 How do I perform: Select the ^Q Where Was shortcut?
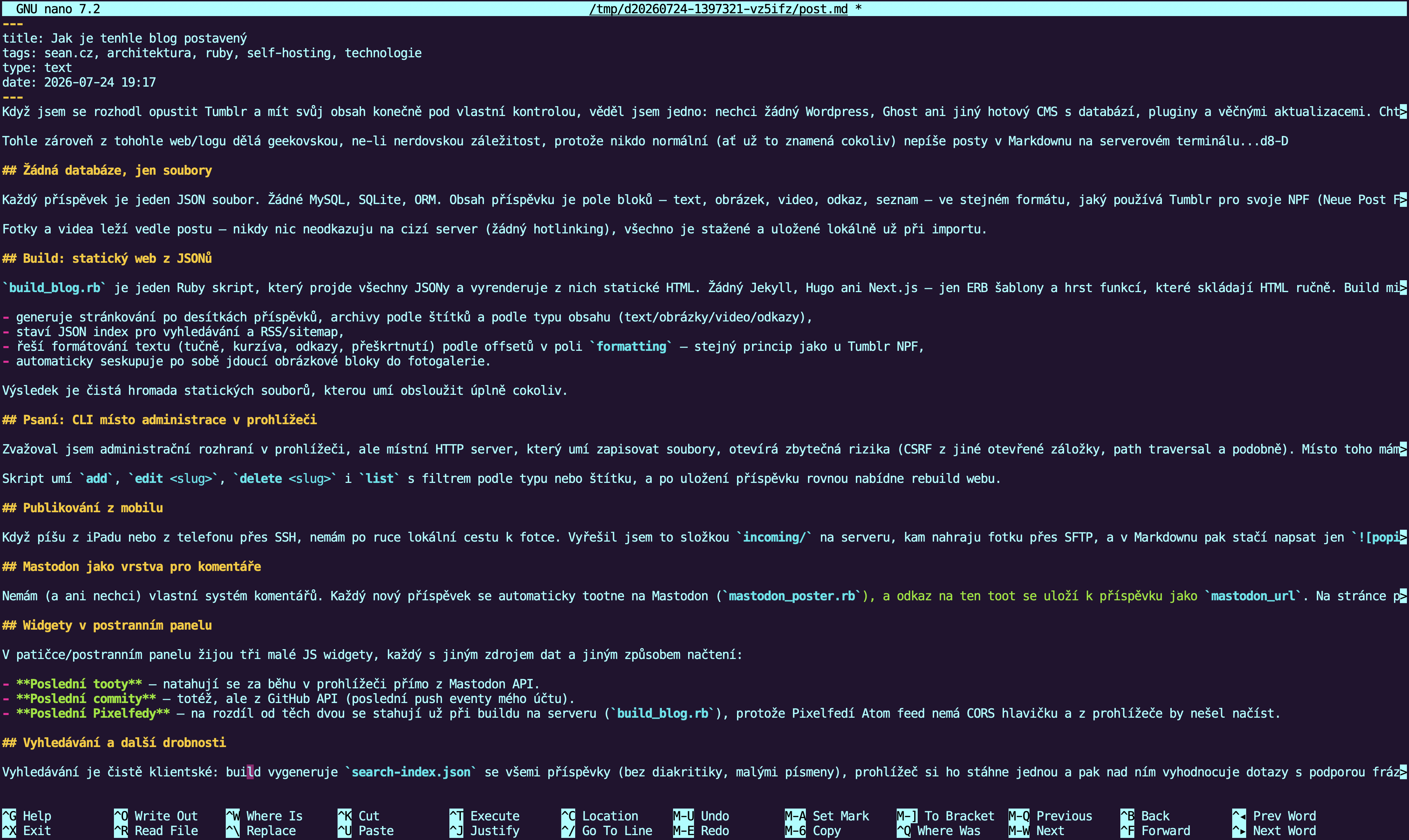pyautogui.click(x=939, y=830)
